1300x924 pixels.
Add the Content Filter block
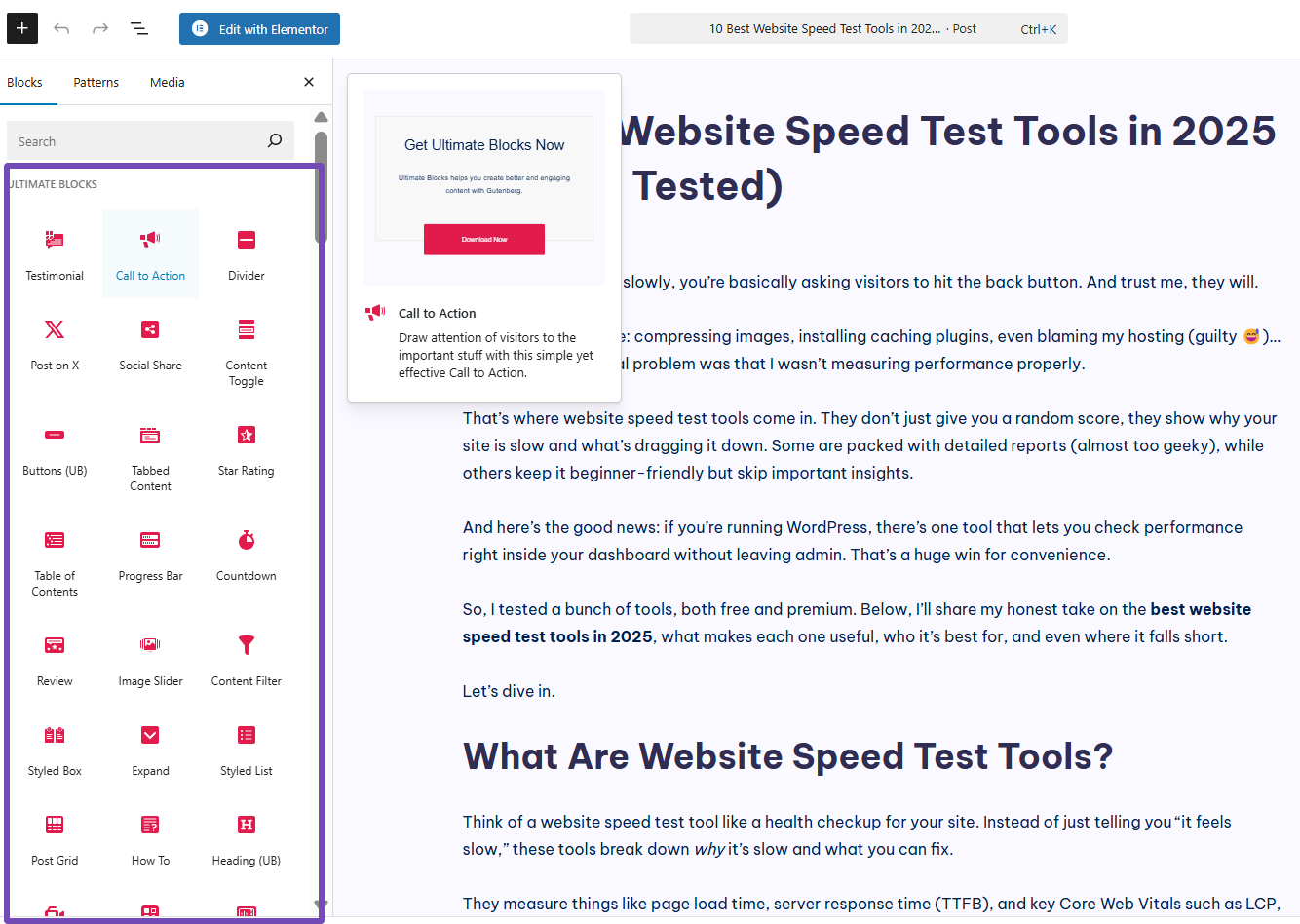click(247, 659)
